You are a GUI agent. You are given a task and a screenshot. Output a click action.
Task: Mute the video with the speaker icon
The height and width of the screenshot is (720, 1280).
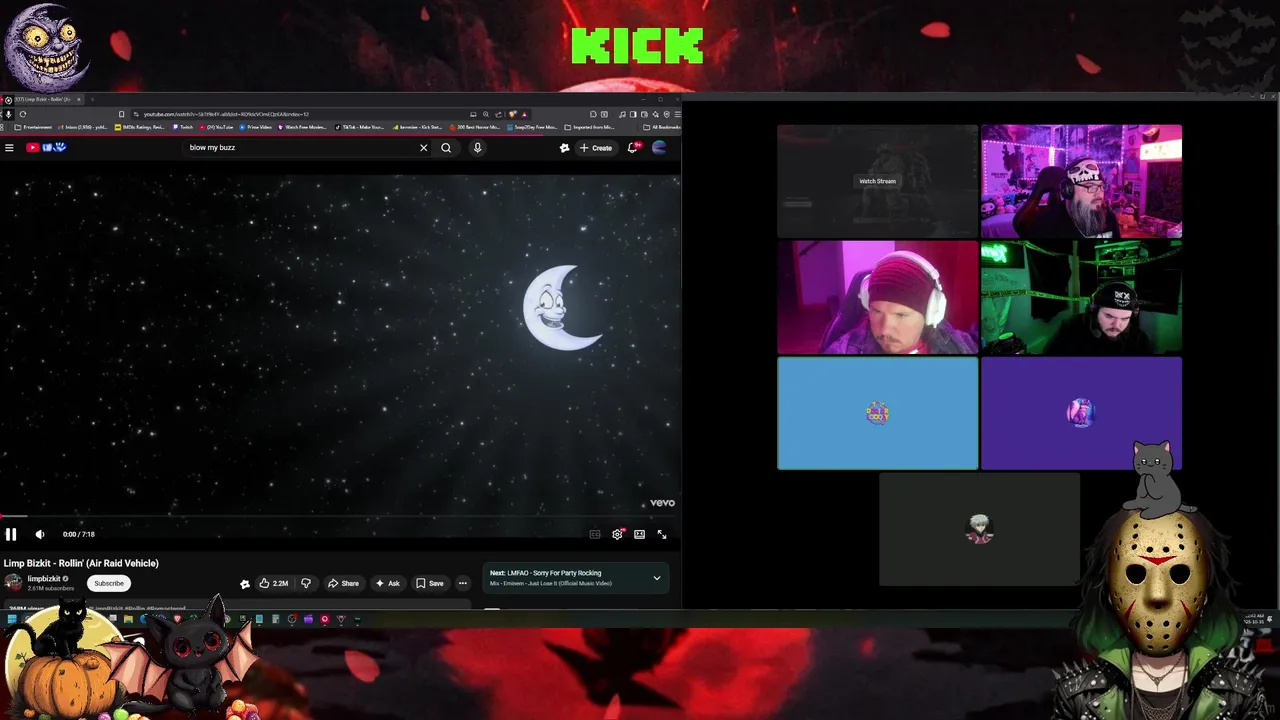click(x=40, y=534)
